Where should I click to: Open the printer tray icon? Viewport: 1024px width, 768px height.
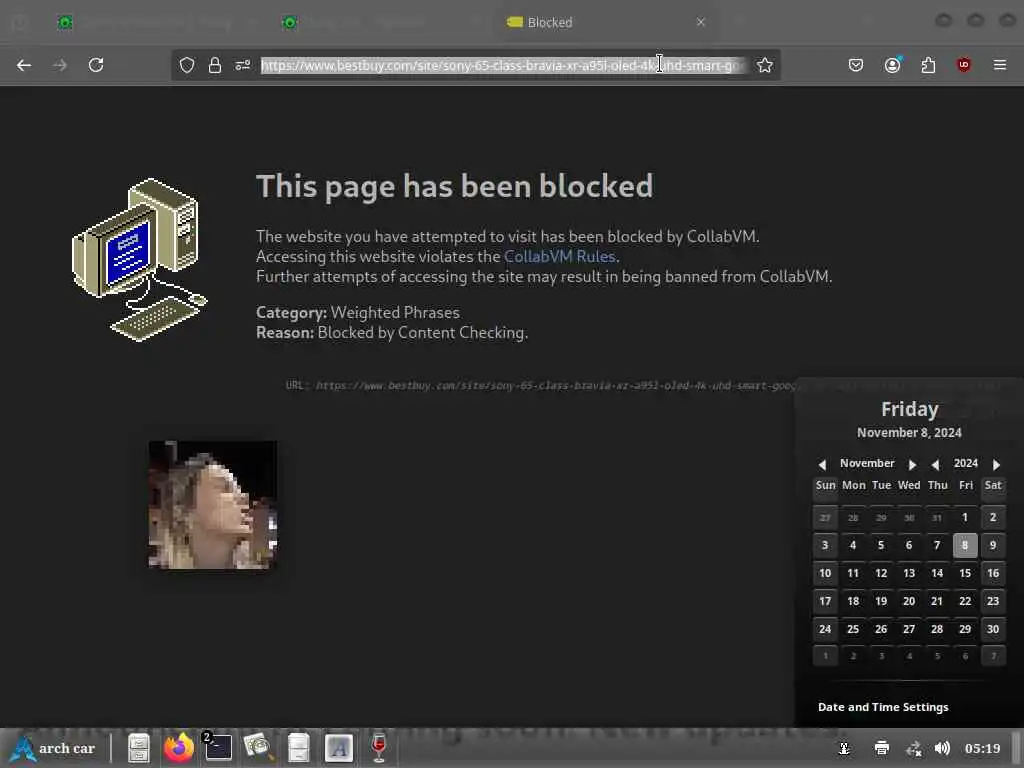pyautogui.click(x=882, y=748)
